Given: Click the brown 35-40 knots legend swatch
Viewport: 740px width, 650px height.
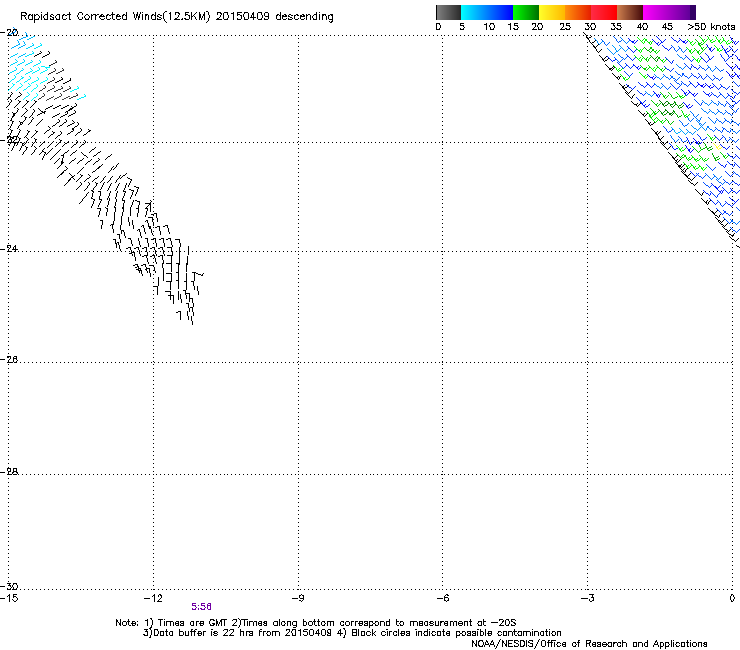Looking at the screenshot, I should (630, 12).
